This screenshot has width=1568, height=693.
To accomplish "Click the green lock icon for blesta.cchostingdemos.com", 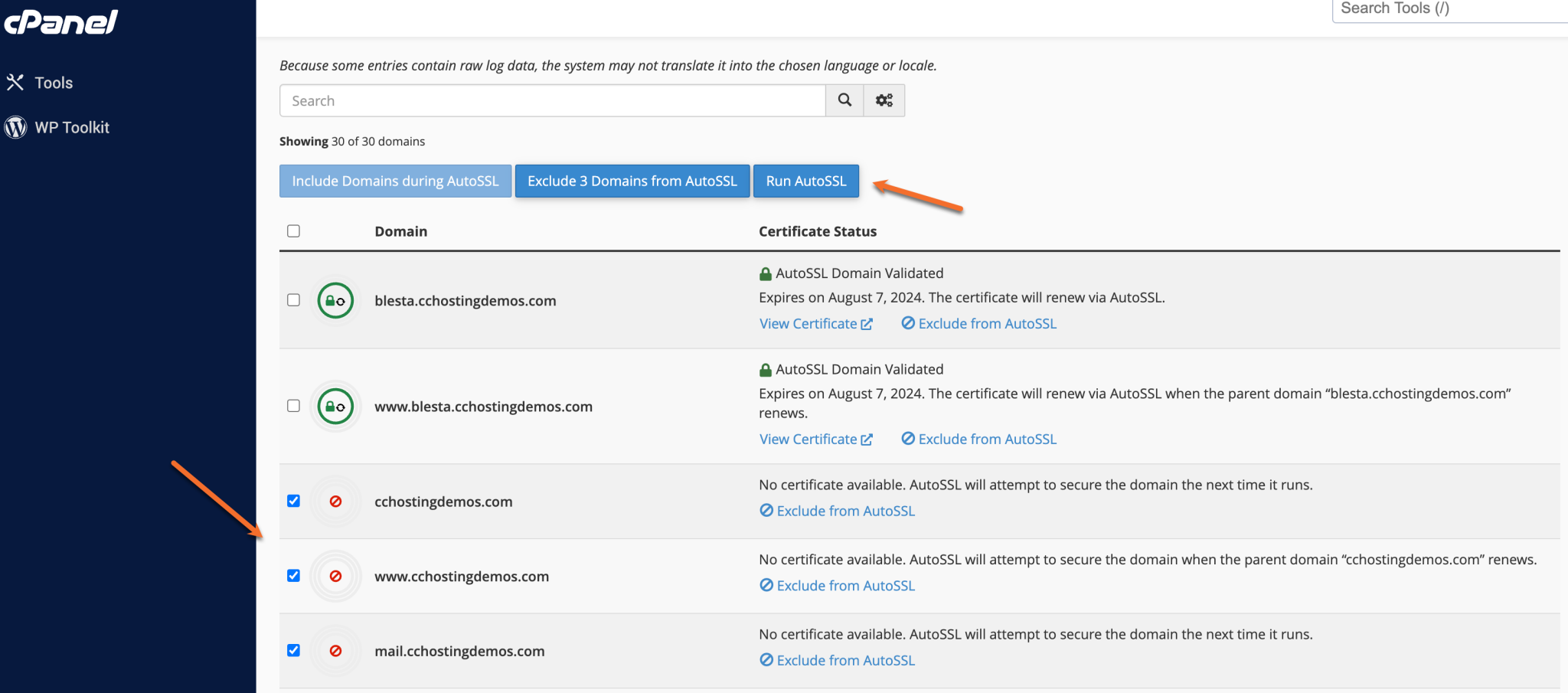I will tap(335, 300).
